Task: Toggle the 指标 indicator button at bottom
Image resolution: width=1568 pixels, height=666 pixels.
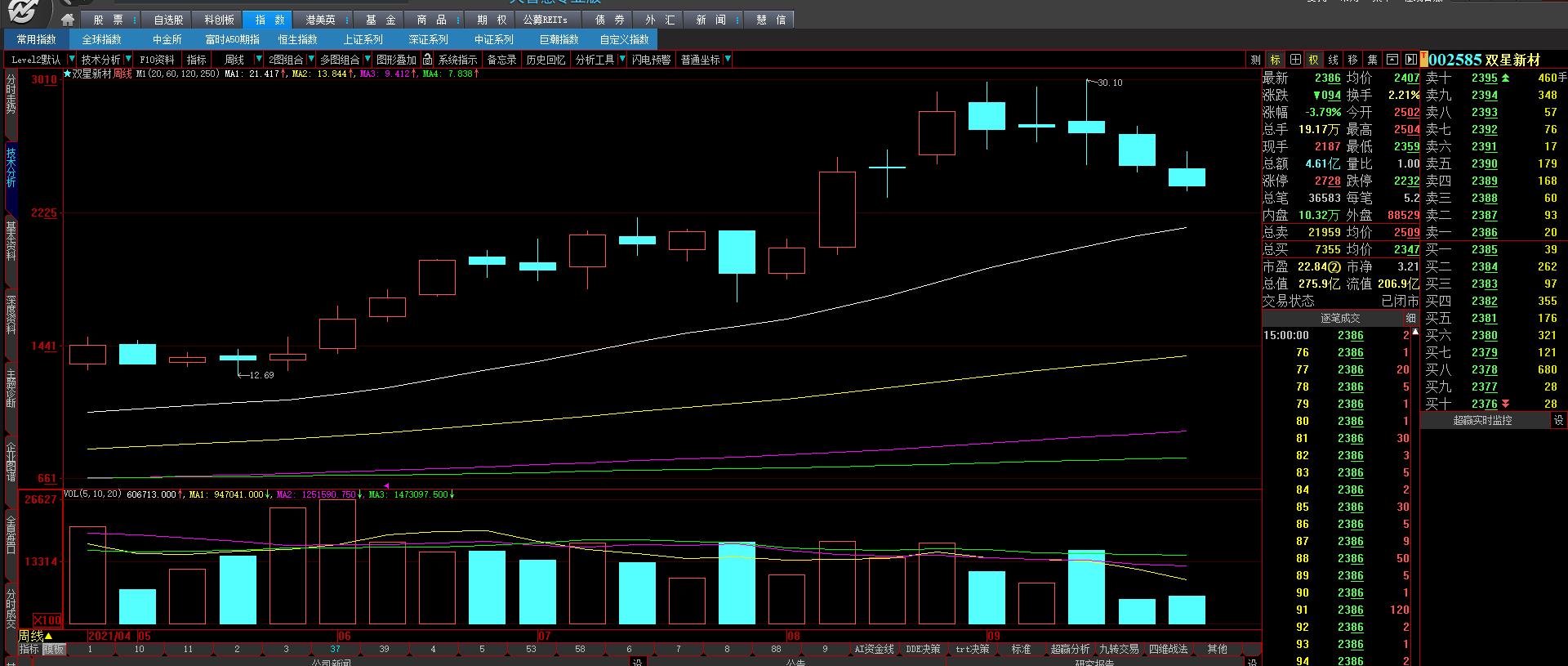Action: point(29,649)
